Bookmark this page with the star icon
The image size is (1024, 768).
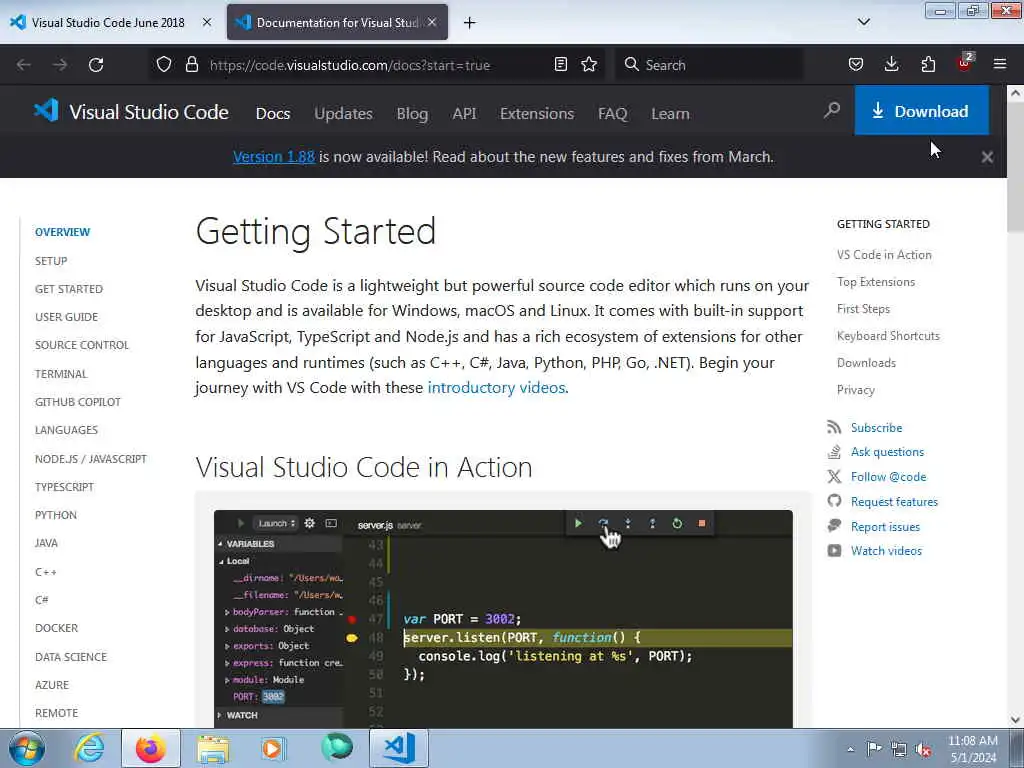click(x=589, y=65)
